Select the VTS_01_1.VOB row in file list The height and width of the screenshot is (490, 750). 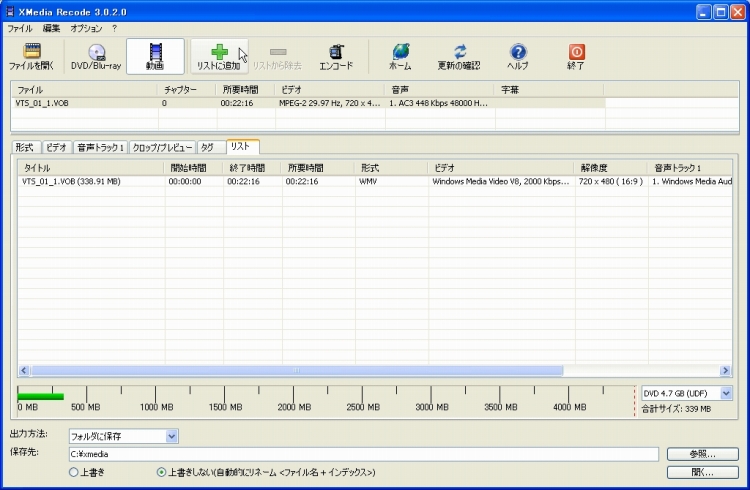coord(309,103)
